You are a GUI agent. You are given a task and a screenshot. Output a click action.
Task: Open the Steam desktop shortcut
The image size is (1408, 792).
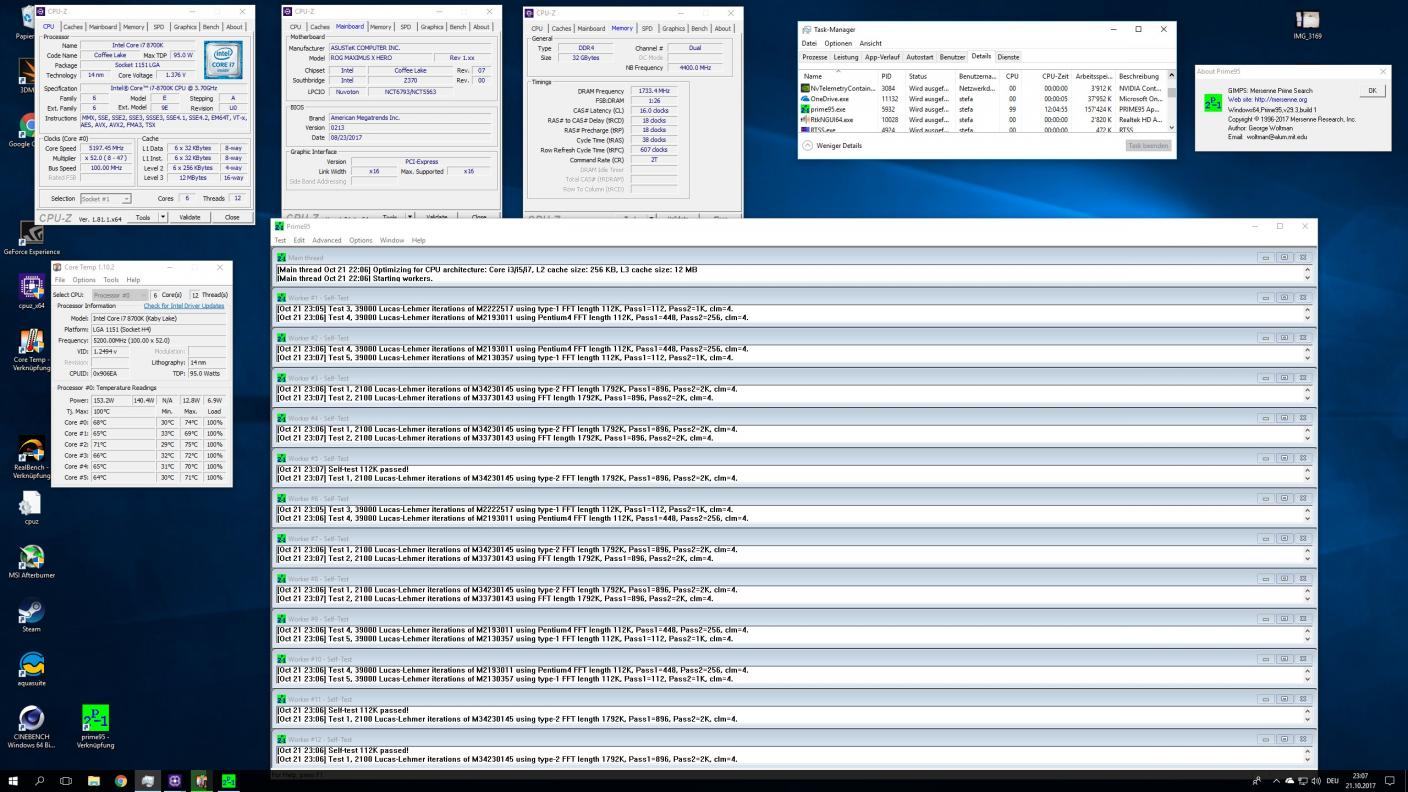tap(31, 616)
